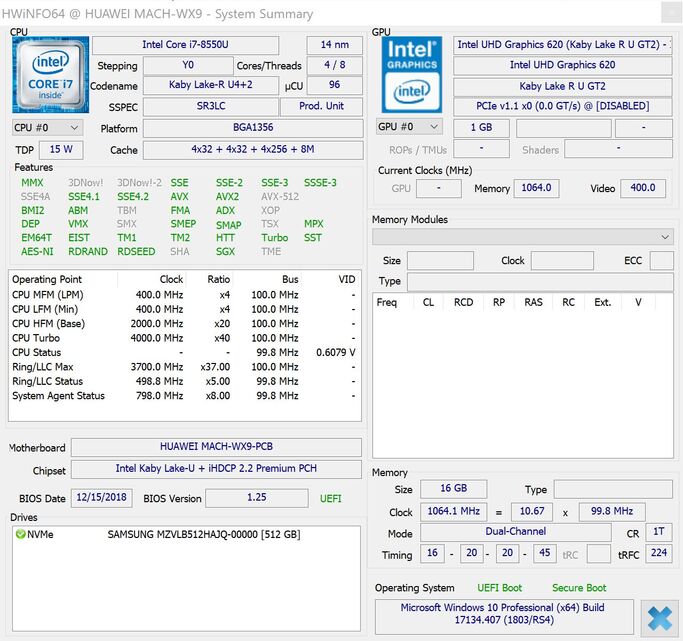Click the blue X close icon

(x=658, y=617)
